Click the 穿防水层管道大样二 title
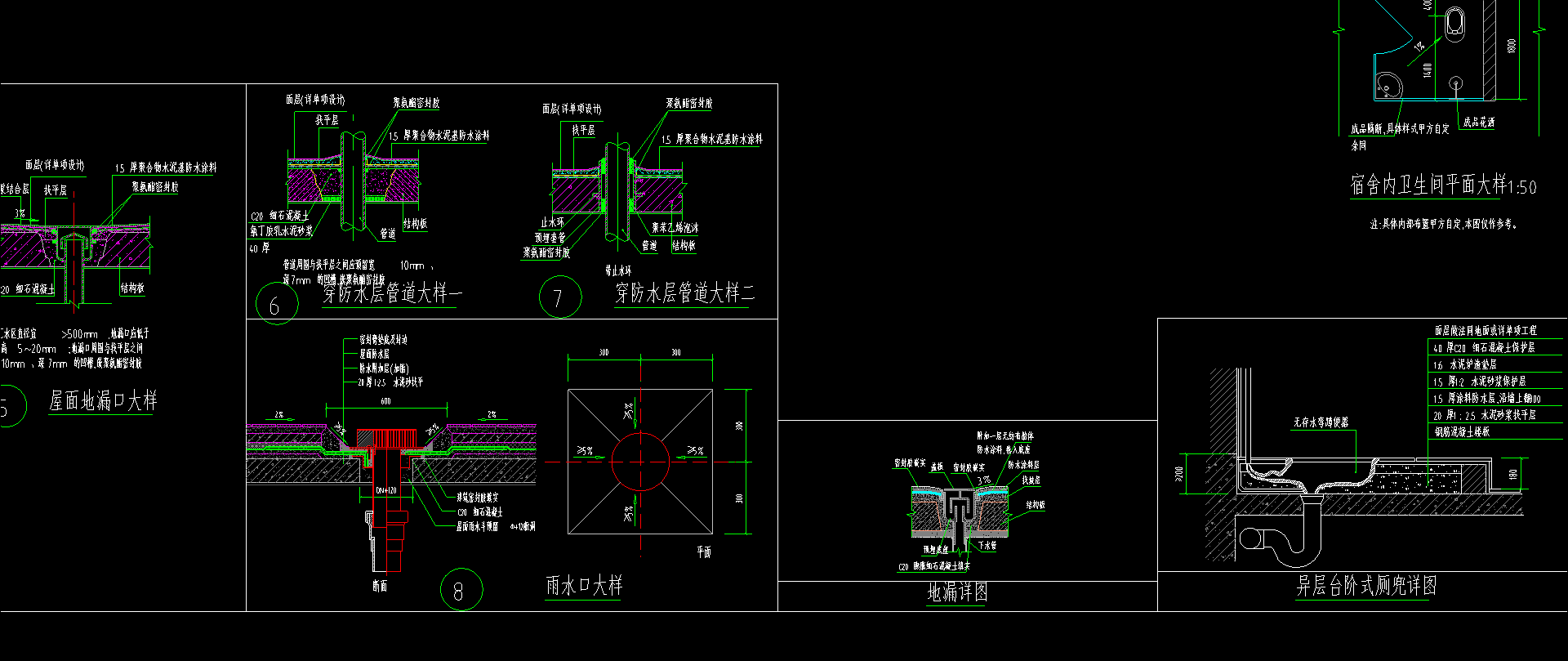1568x661 pixels. pyautogui.click(x=684, y=293)
